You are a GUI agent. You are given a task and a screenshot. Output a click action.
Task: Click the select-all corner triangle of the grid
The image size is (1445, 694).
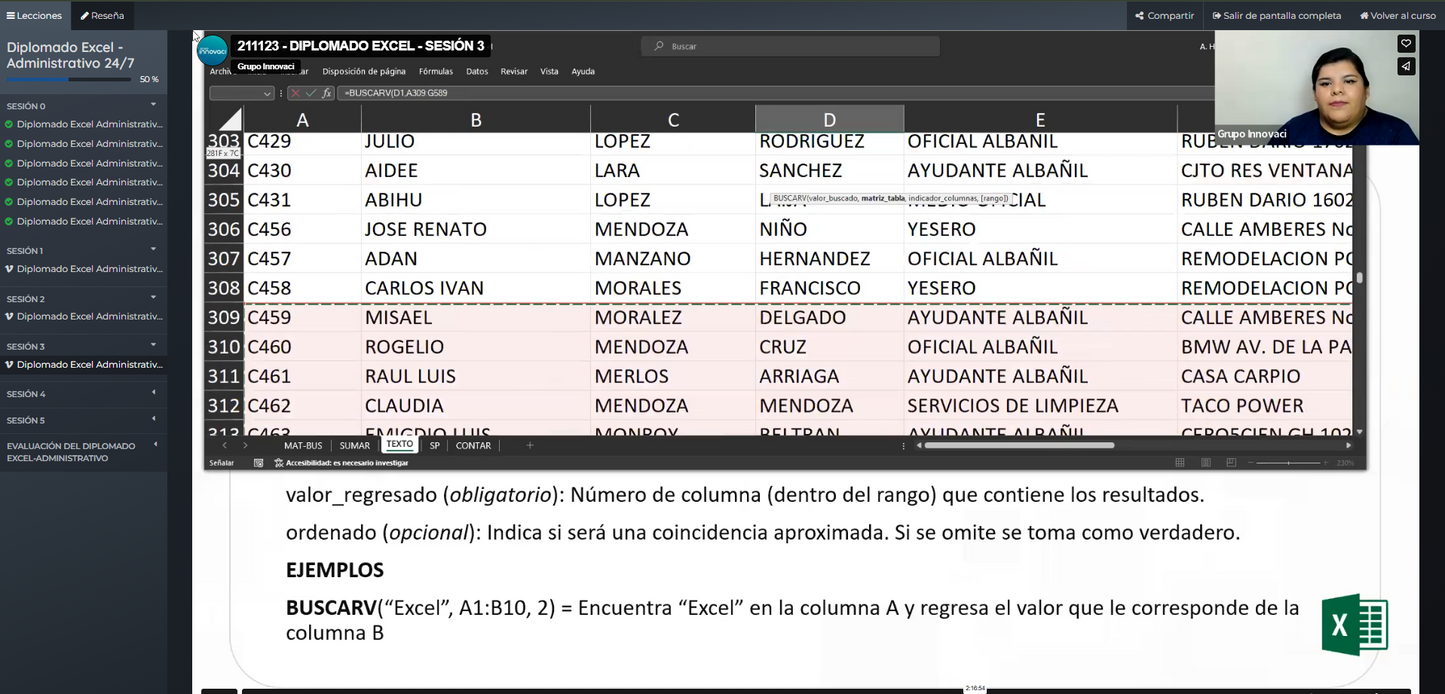230,120
